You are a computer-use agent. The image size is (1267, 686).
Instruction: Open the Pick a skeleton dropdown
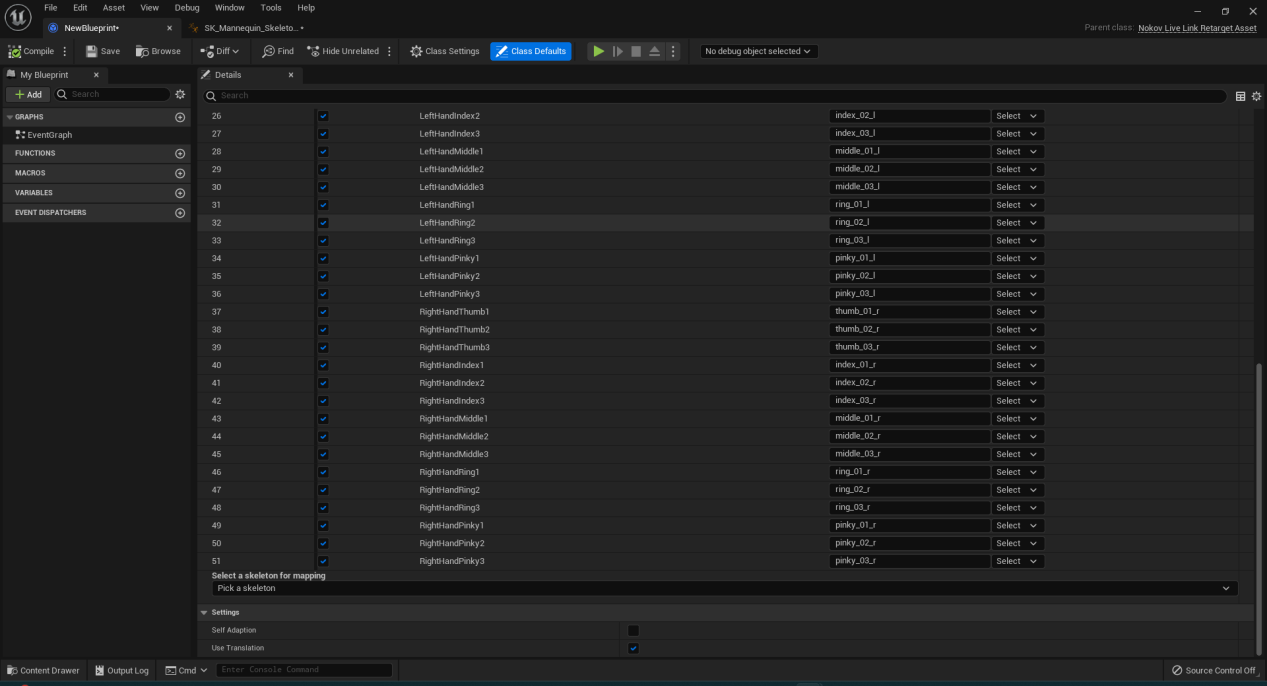[x=724, y=589]
